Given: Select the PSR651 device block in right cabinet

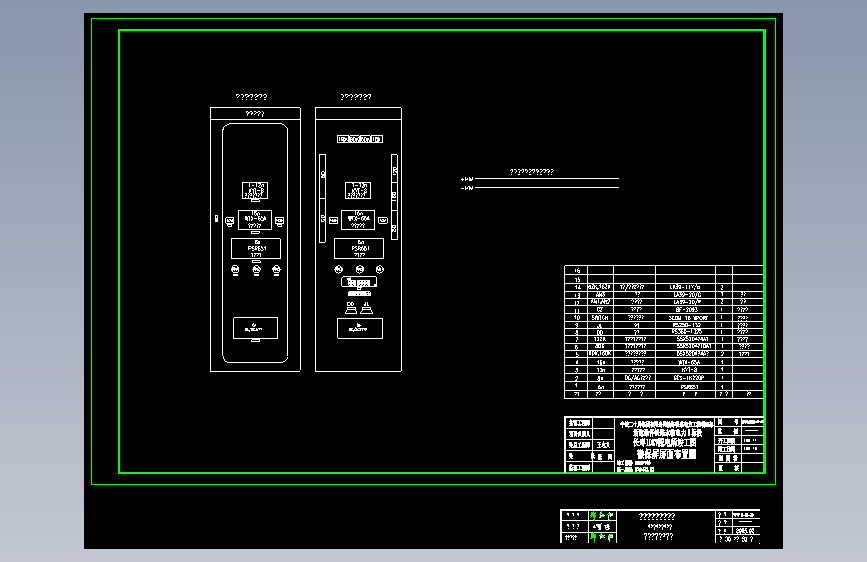Looking at the screenshot, I should [359, 248].
